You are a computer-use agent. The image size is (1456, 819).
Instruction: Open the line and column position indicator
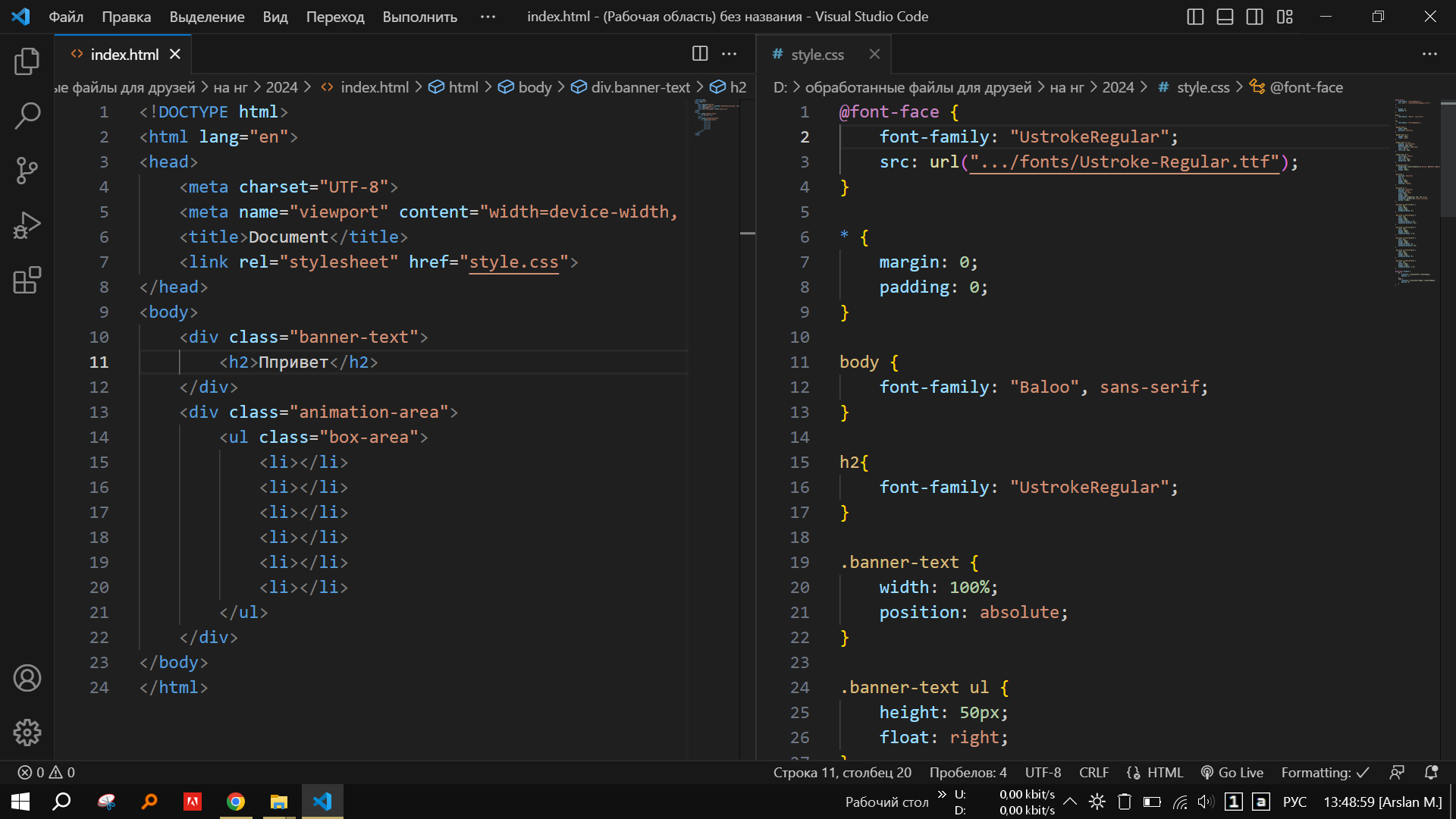pyautogui.click(x=843, y=773)
